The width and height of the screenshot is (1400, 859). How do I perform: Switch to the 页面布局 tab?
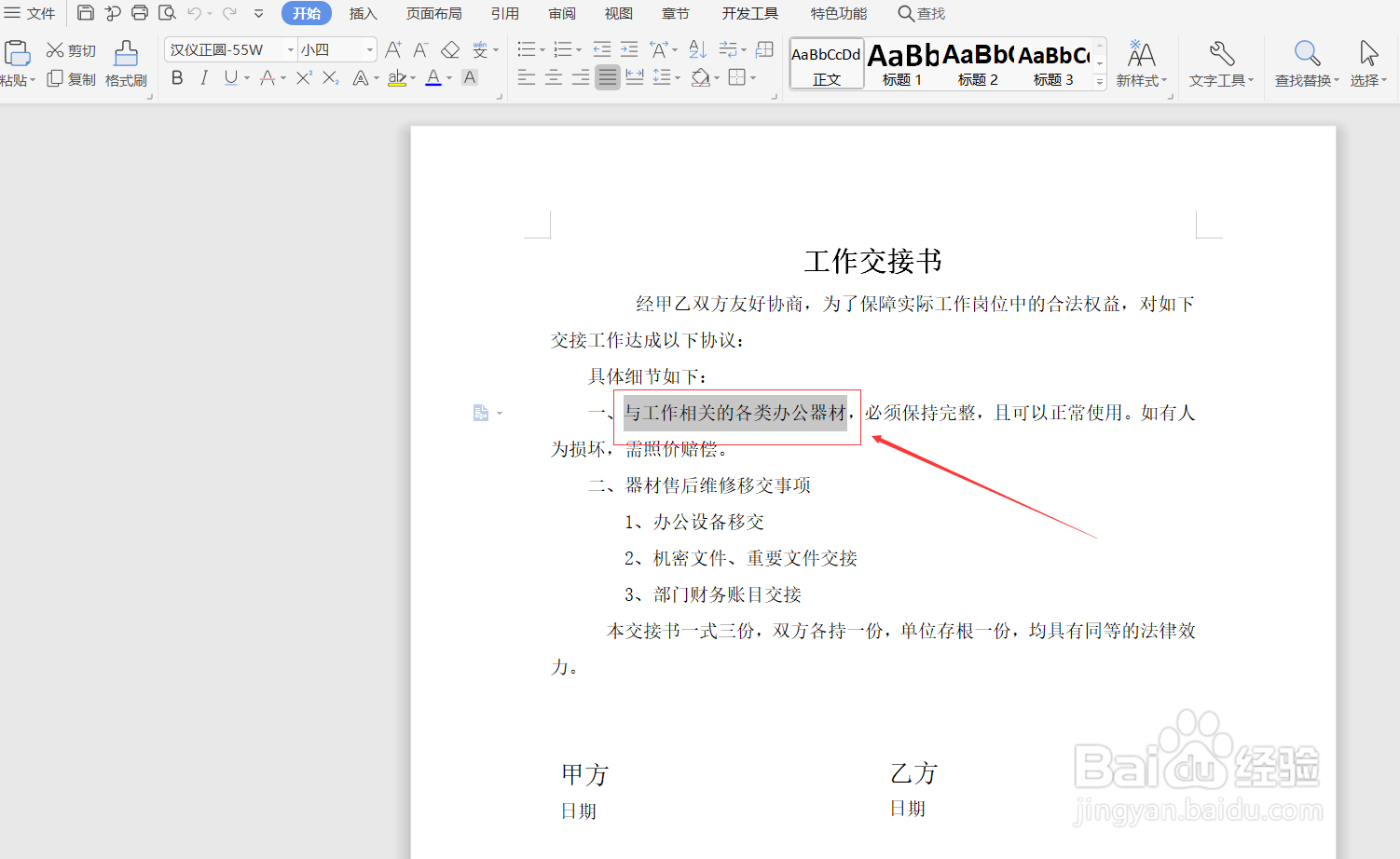[x=433, y=13]
